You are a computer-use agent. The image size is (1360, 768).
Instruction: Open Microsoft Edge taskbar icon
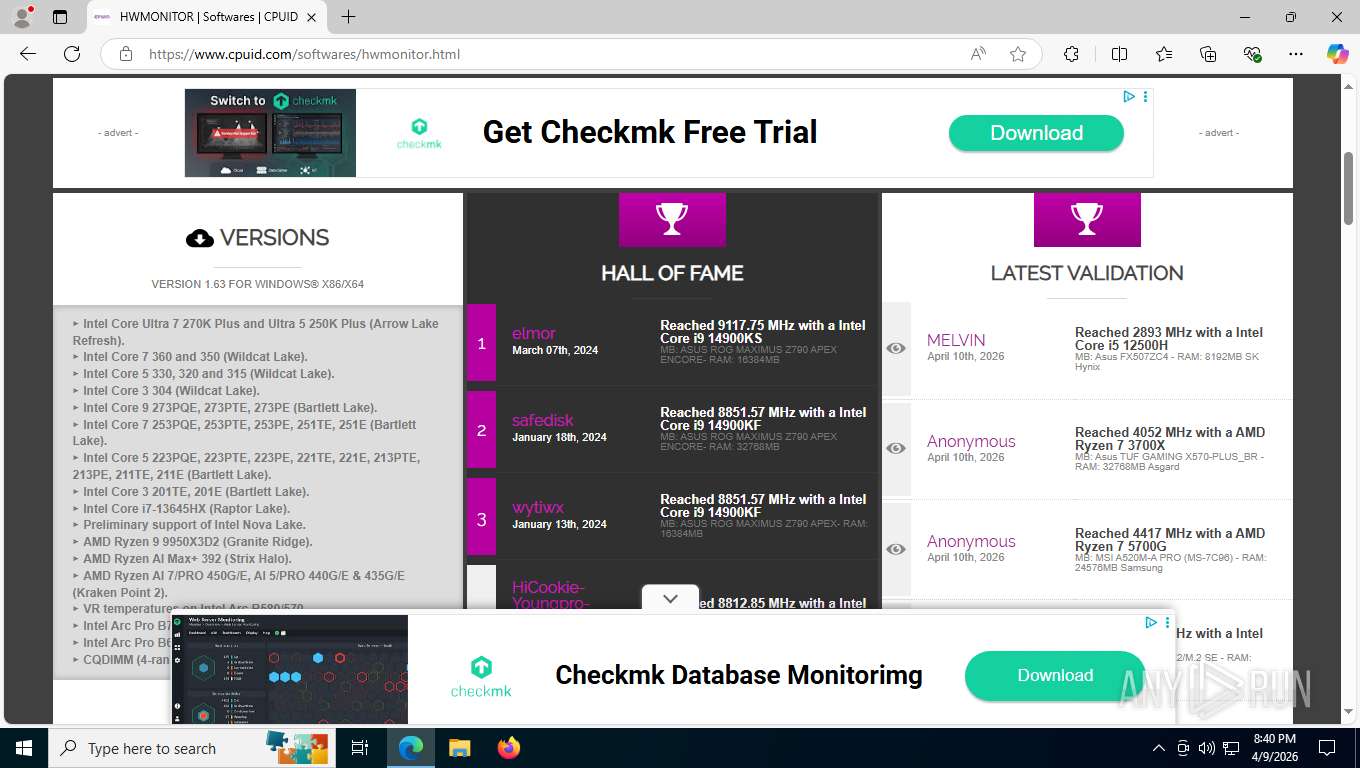(411, 748)
